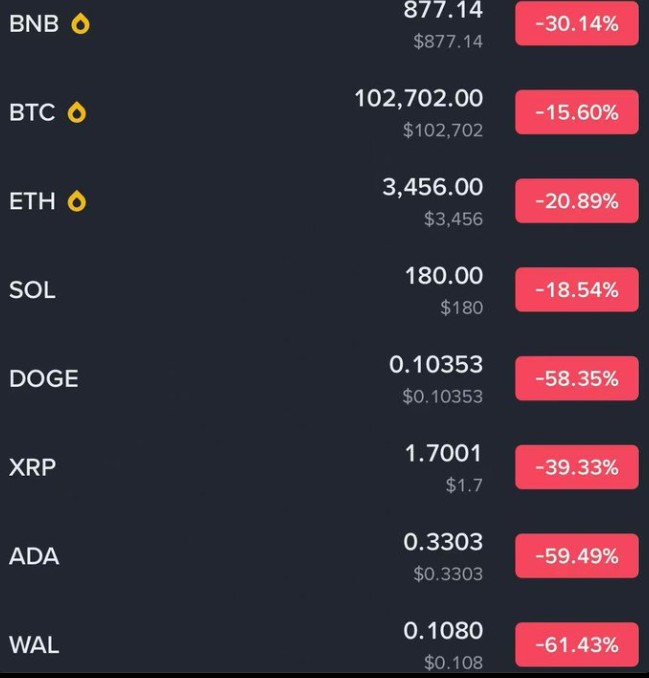Screen dimensions: 649x678
Task: Click the ETH price 3,456.00
Action: (432, 187)
